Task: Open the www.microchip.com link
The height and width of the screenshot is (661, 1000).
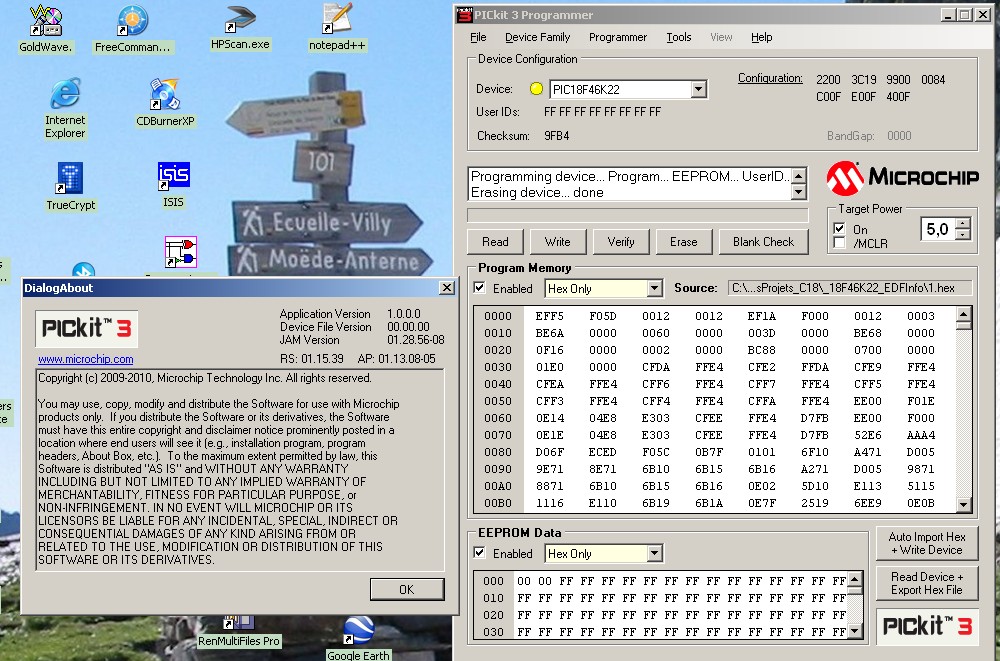Action: [x=85, y=359]
